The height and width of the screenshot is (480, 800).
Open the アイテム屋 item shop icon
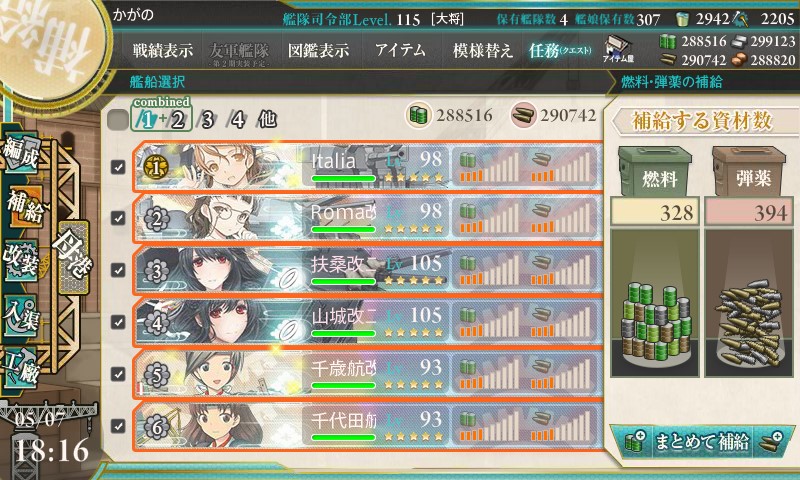(617, 49)
